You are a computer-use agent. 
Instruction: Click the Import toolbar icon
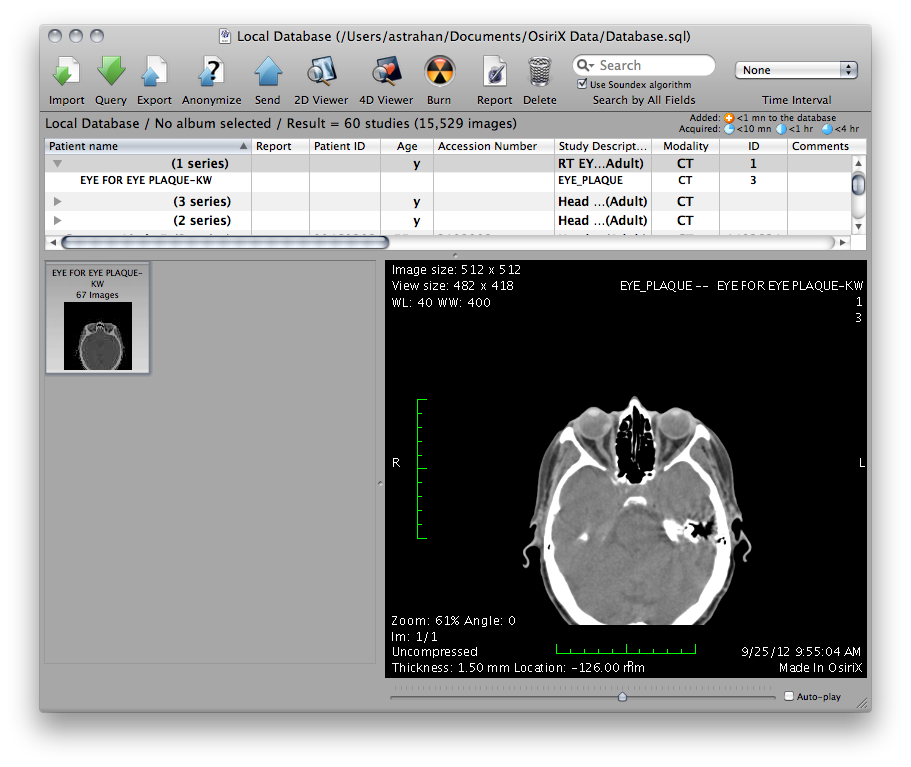(x=66, y=72)
